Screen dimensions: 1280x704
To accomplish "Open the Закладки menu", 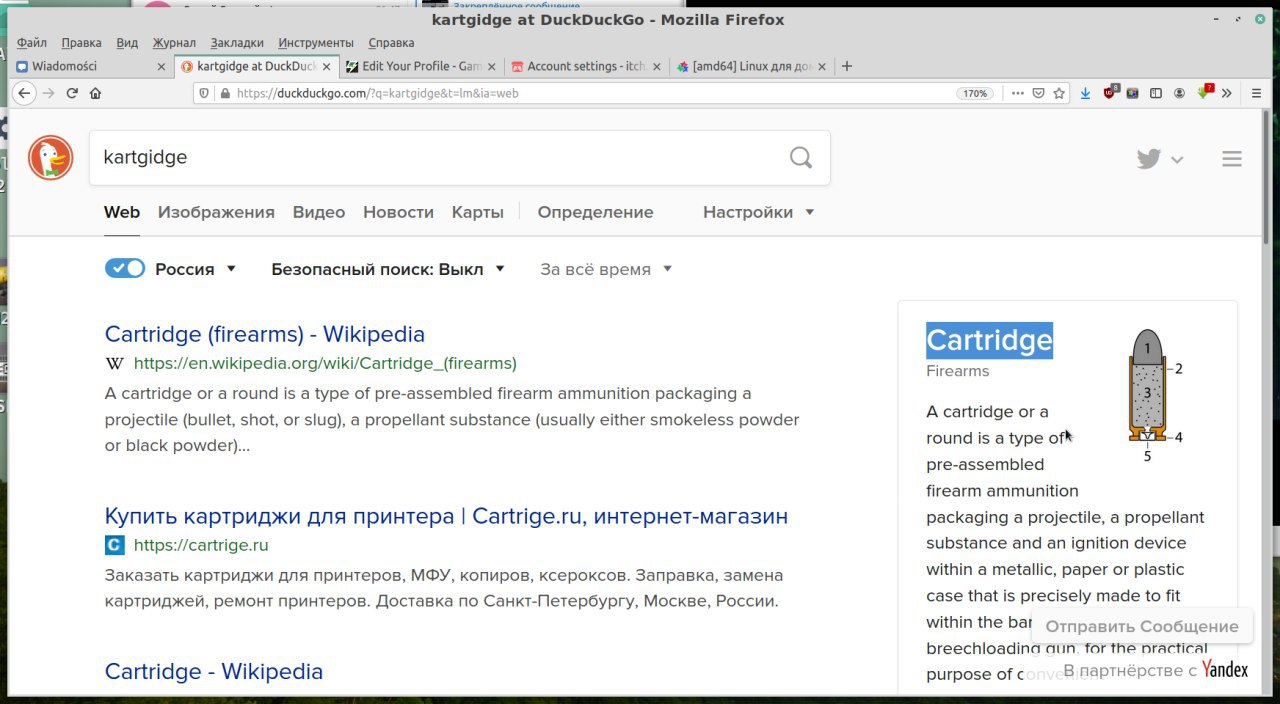I will (x=237, y=43).
